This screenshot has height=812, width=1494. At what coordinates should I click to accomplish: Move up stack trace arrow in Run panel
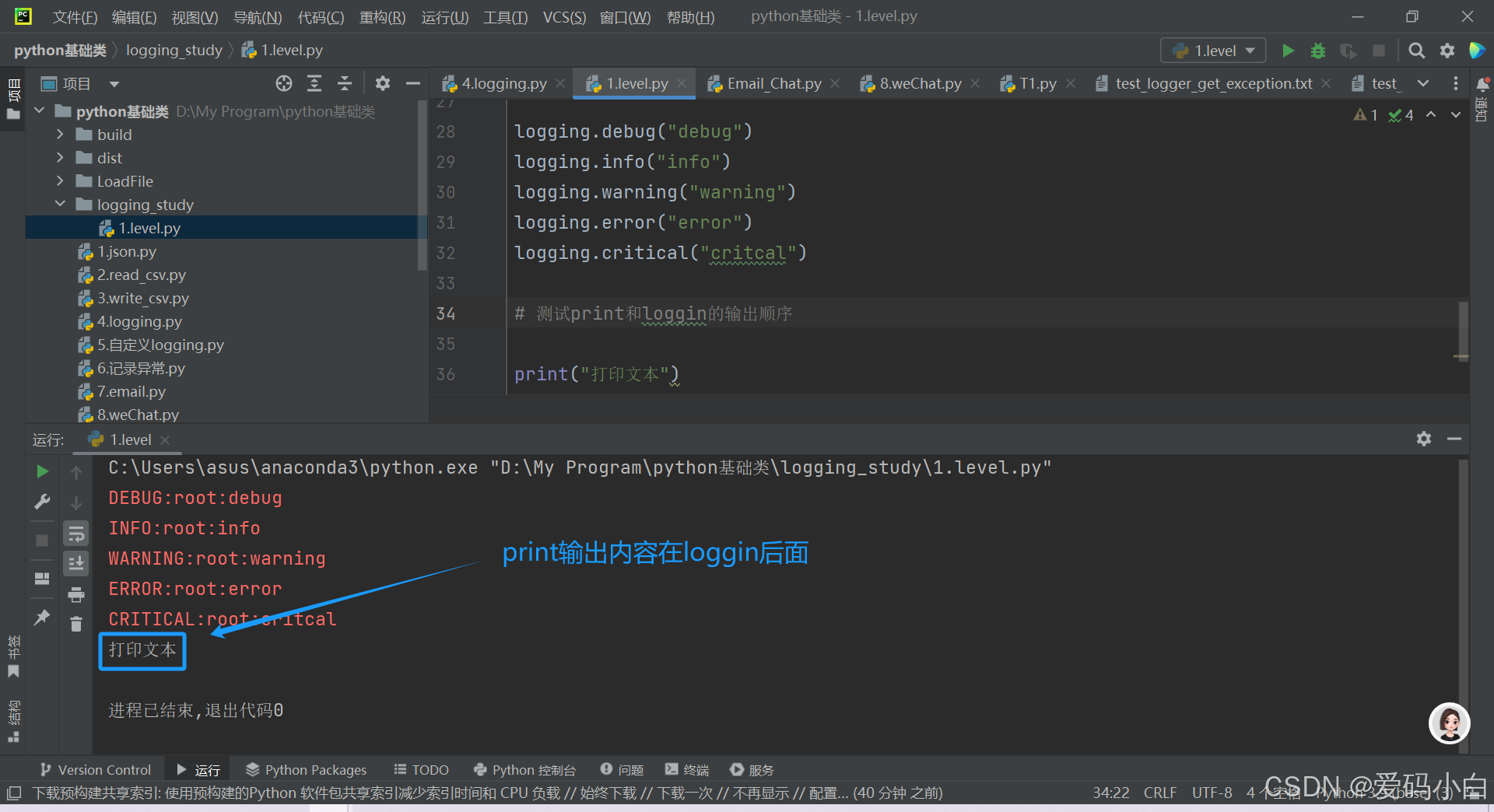point(76,472)
